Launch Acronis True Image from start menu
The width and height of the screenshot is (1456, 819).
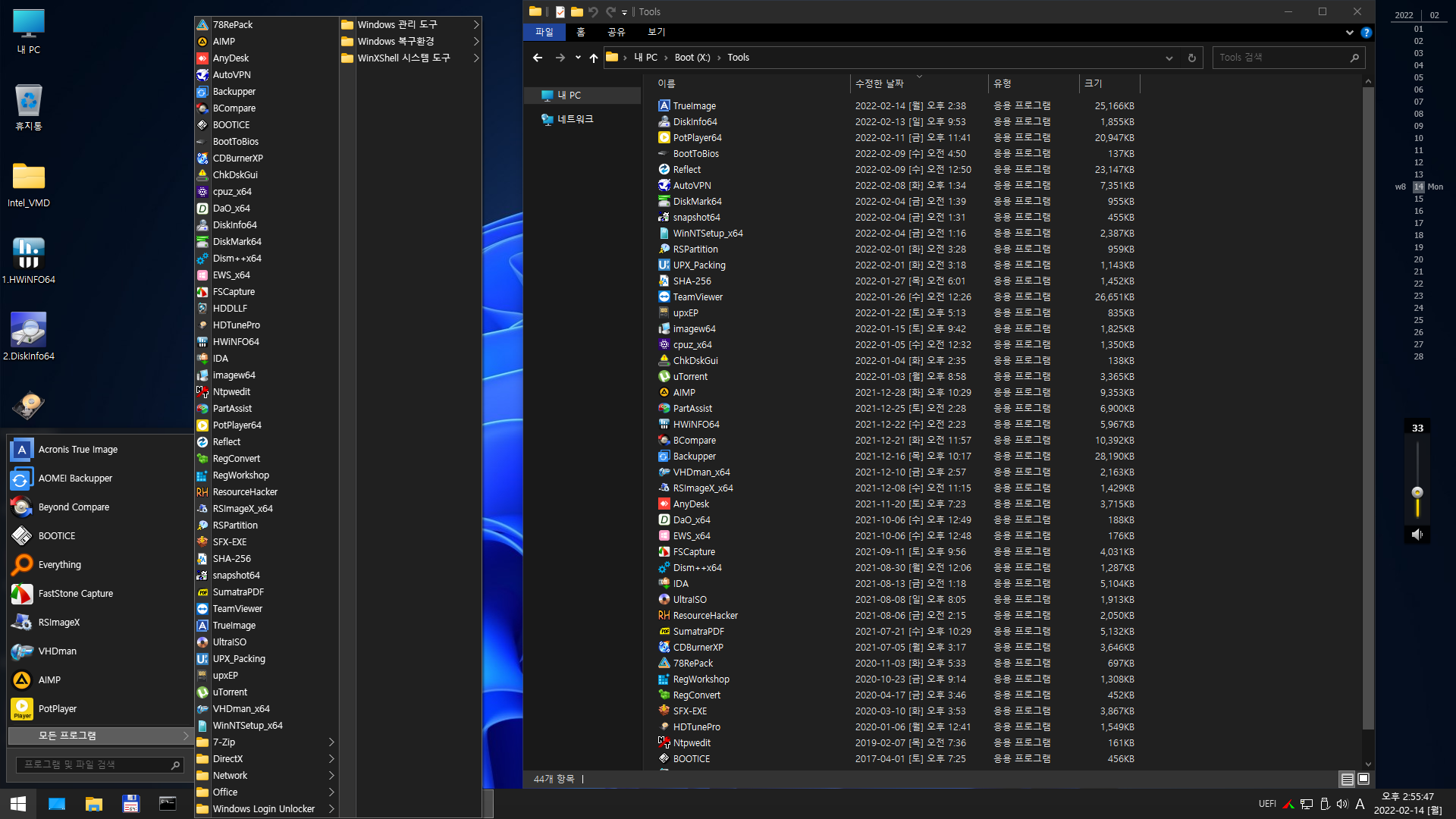[x=100, y=450]
